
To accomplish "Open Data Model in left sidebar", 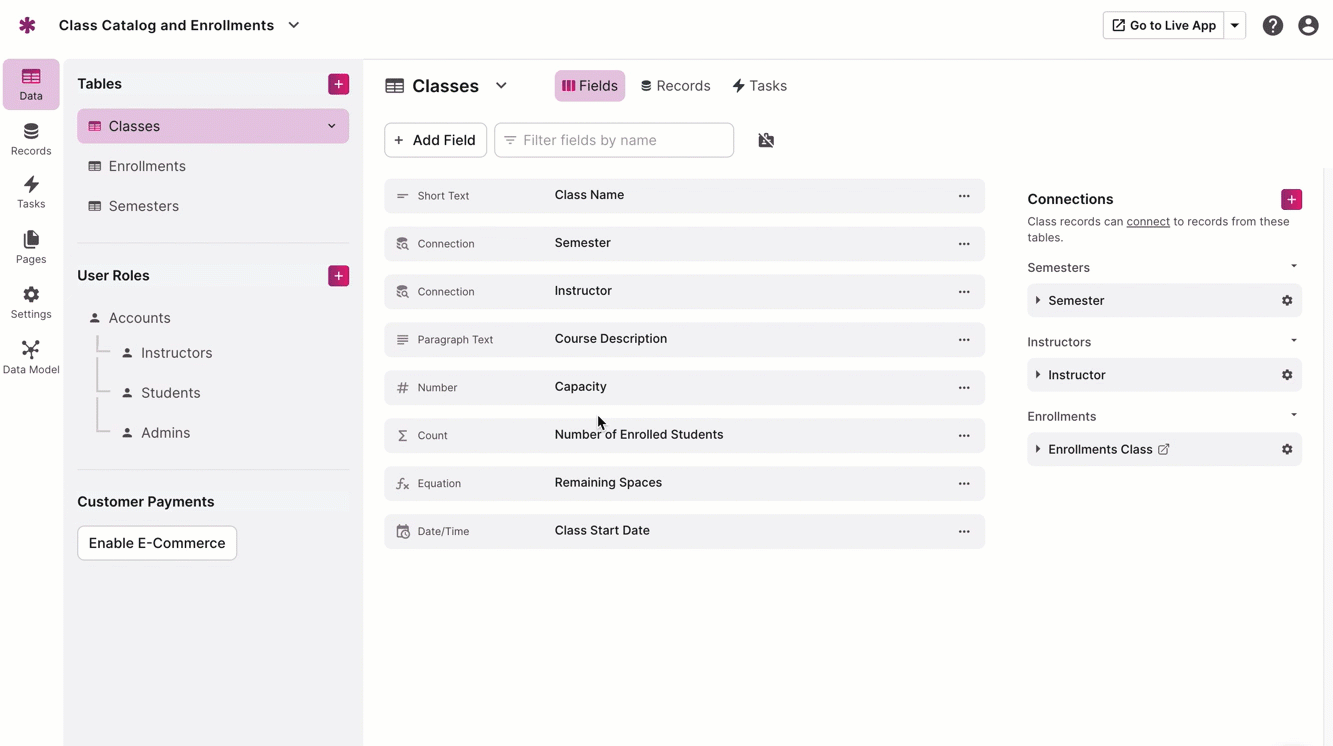I will pos(31,356).
